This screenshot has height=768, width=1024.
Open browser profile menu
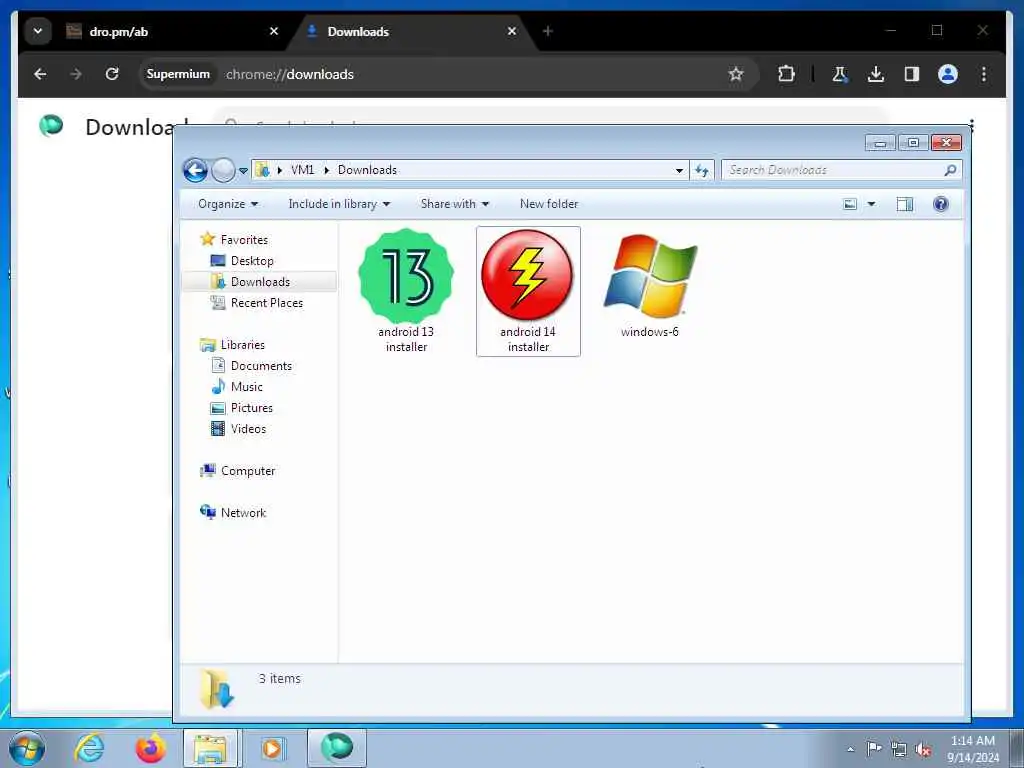pyautogui.click(x=948, y=74)
